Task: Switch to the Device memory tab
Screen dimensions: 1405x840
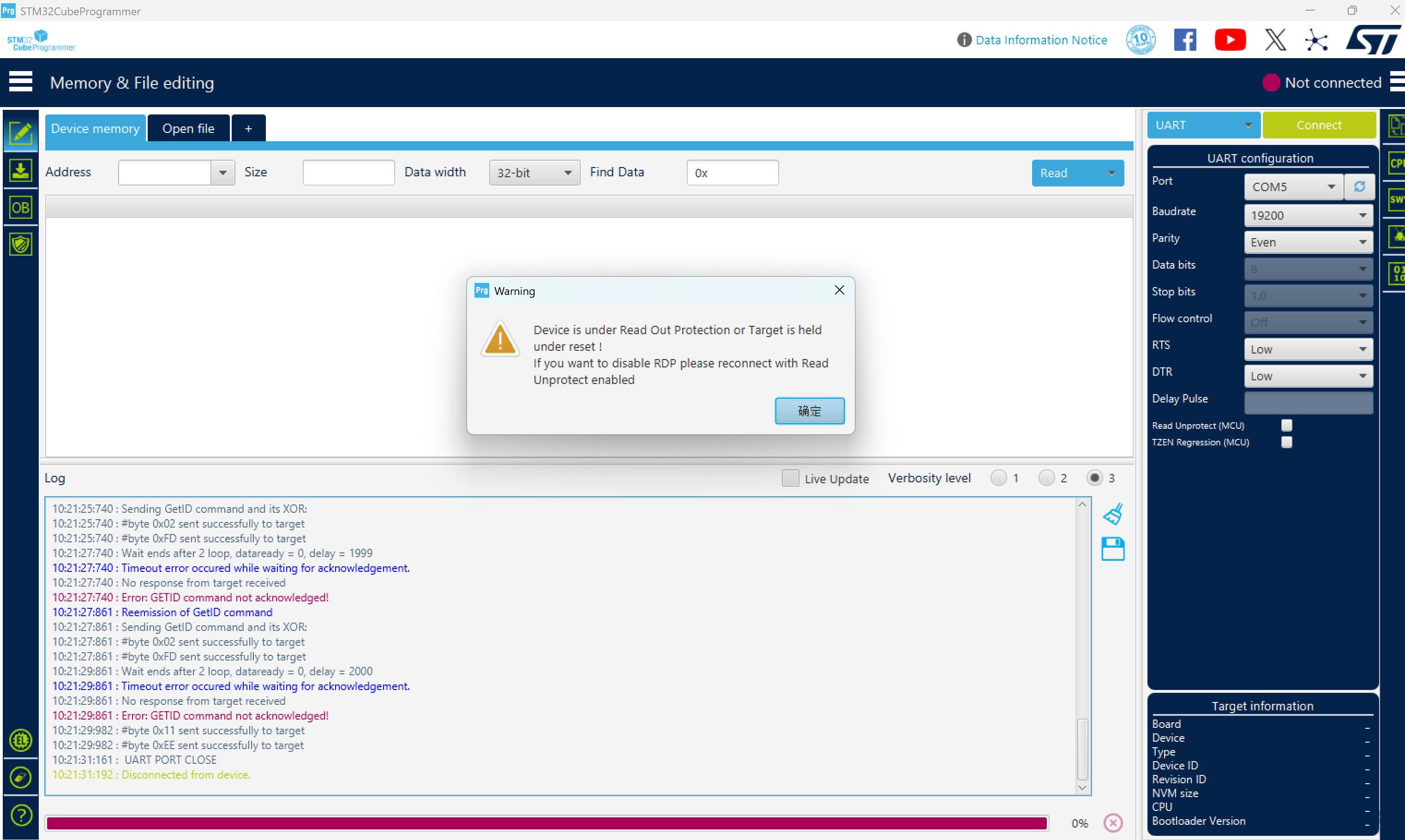Action: click(x=95, y=128)
